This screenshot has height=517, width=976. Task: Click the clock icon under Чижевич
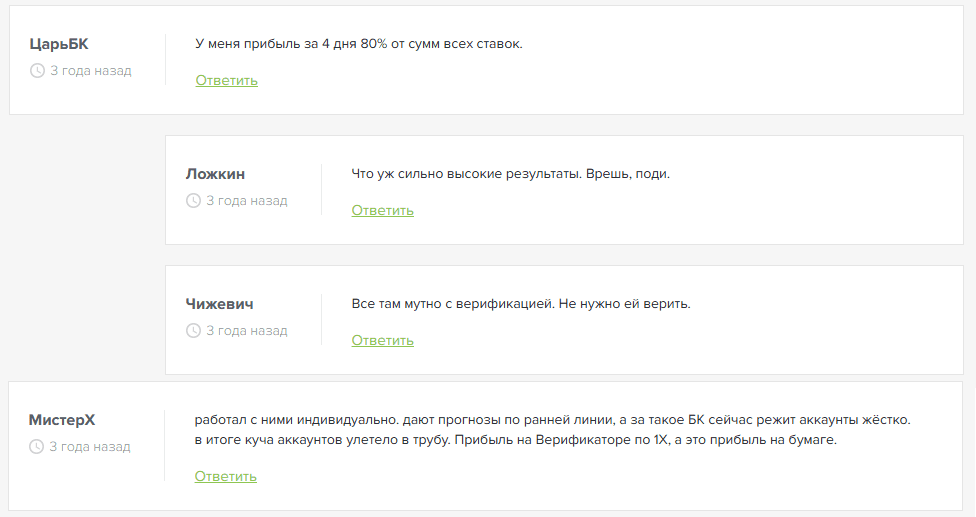click(194, 331)
